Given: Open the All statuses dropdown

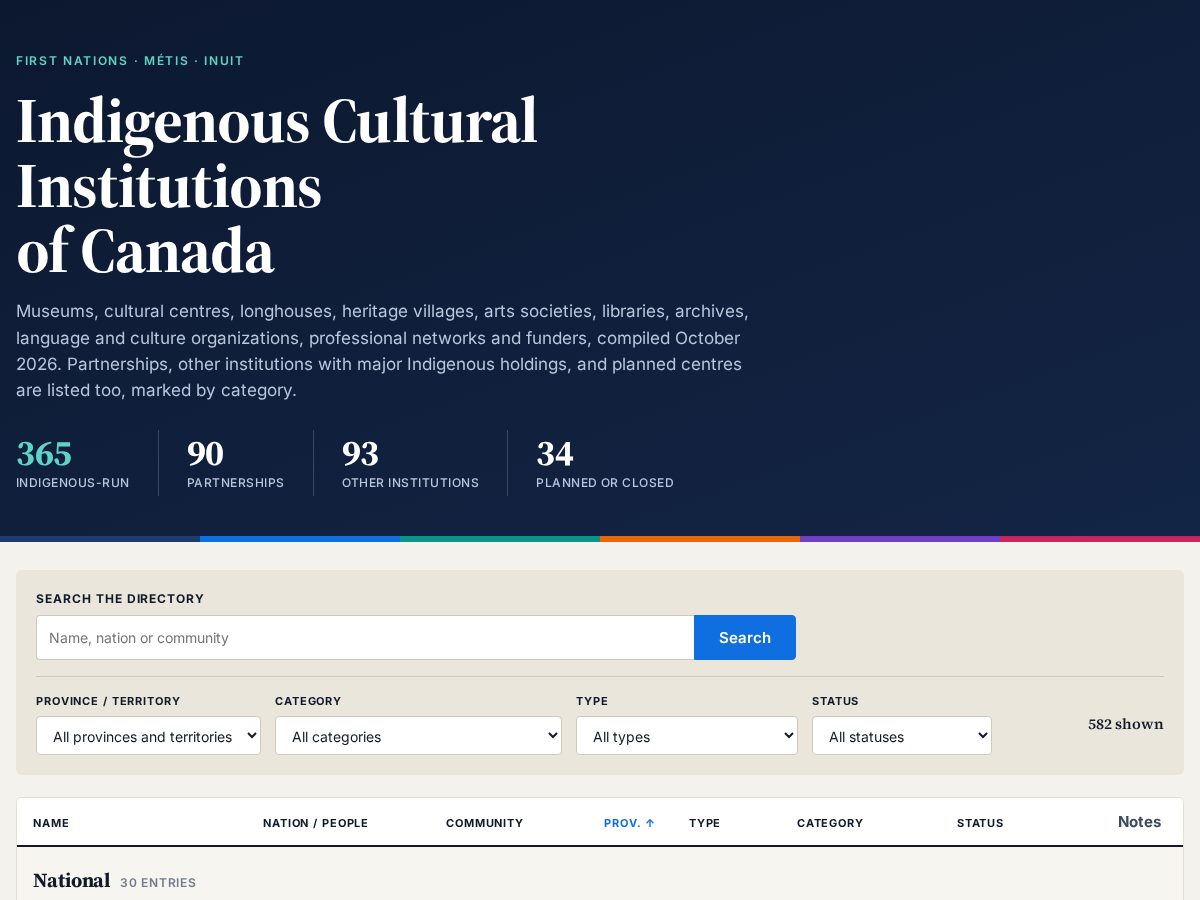Looking at the screenshot, I should (x=902, y=735).
